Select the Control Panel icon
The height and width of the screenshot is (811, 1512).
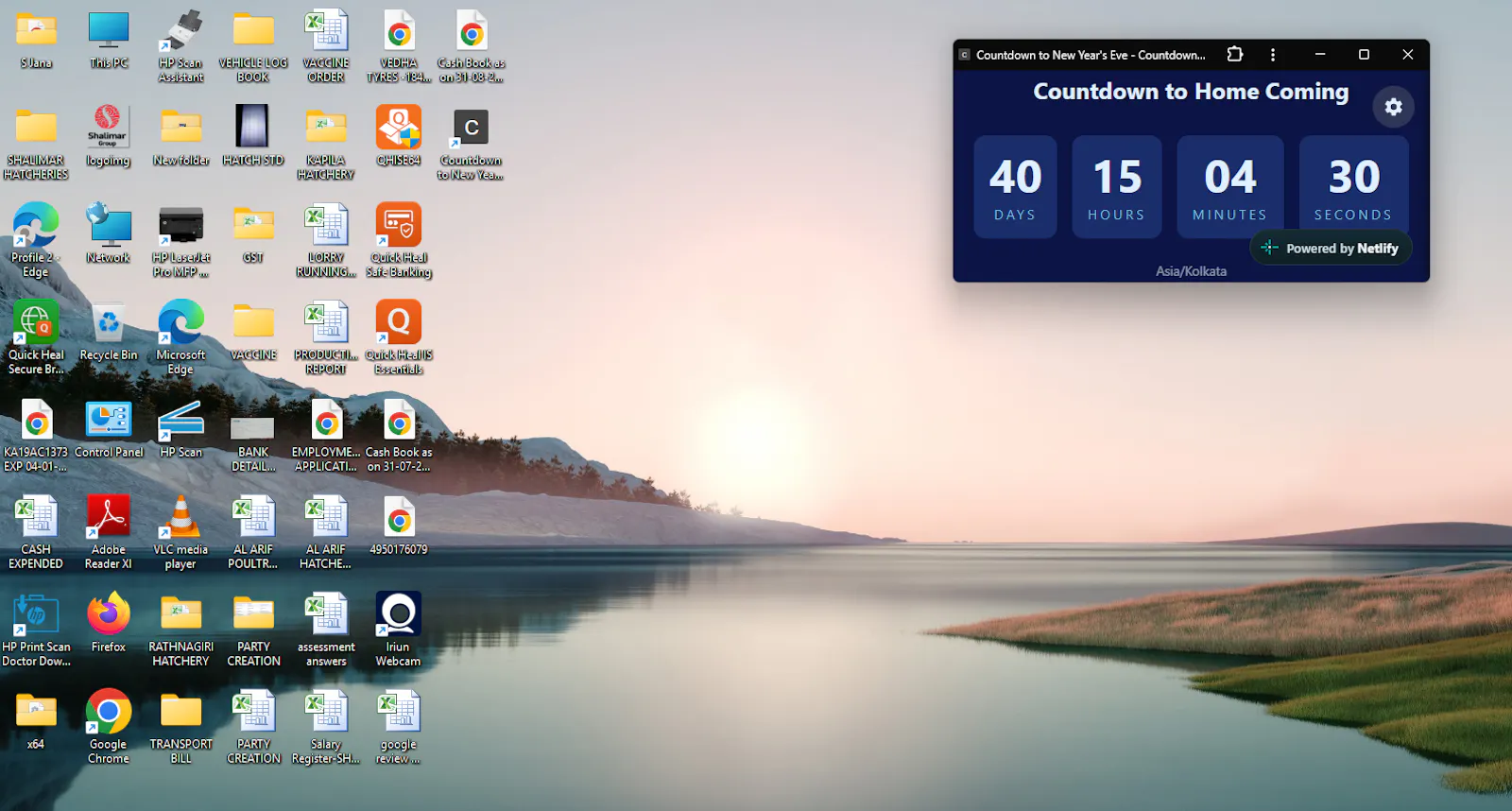pos(109,430)
